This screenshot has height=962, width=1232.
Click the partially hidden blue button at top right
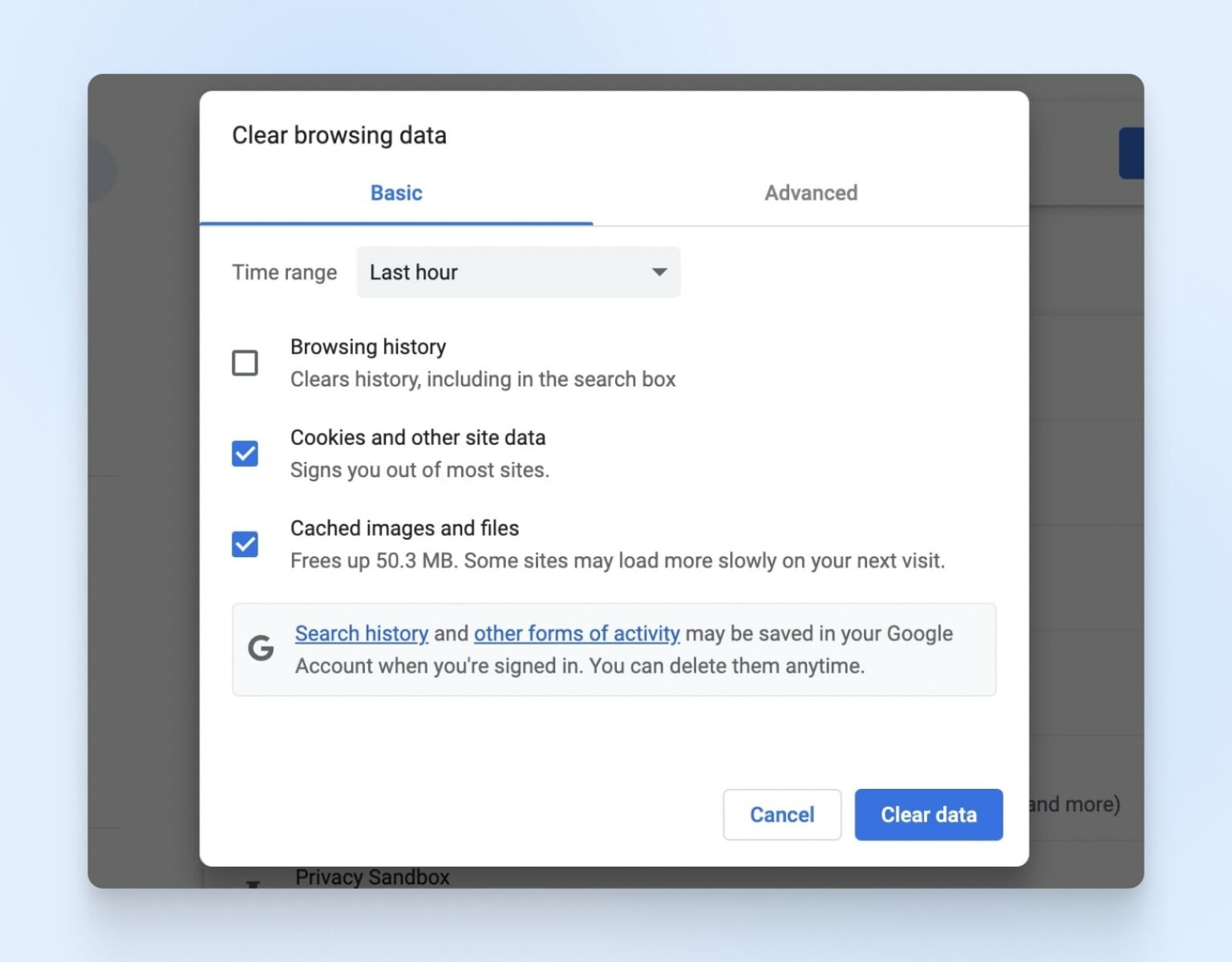click(x=1131, y=152)
